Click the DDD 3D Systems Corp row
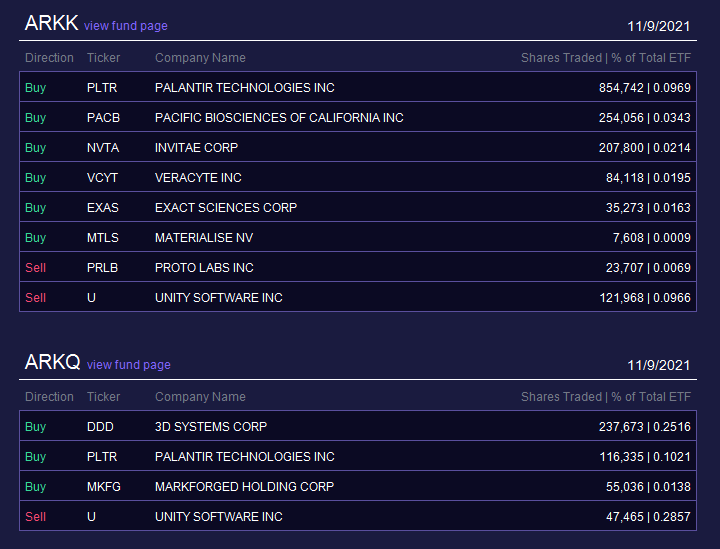 pos(358,426)
